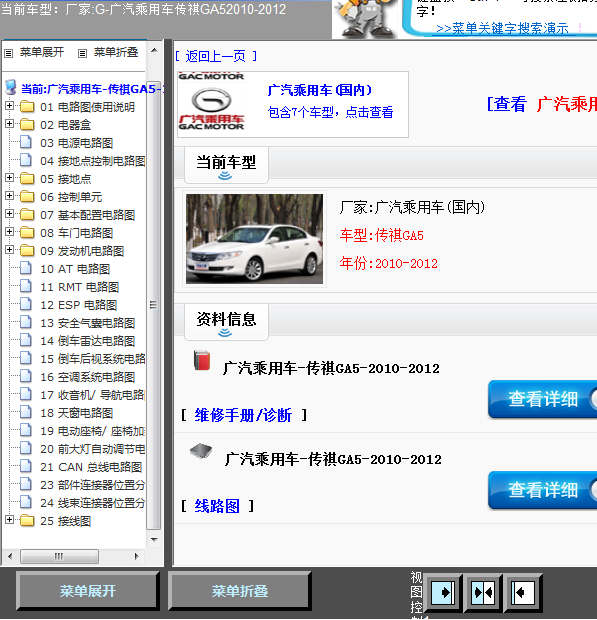
Task: Click document icon of 04 接地点控制电路图
Action: click(x=26, y=160)
